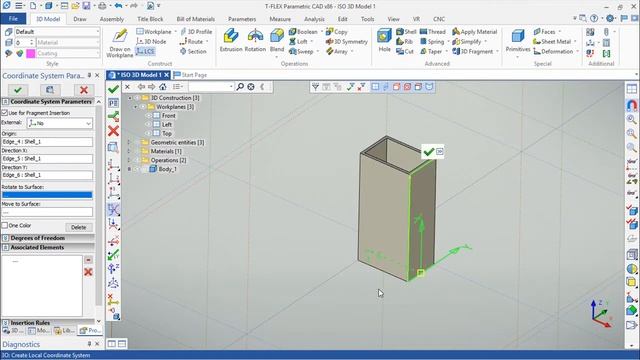
Task: Click the search magnifier in model tree toolbar
Action: [x=240, y=87]
